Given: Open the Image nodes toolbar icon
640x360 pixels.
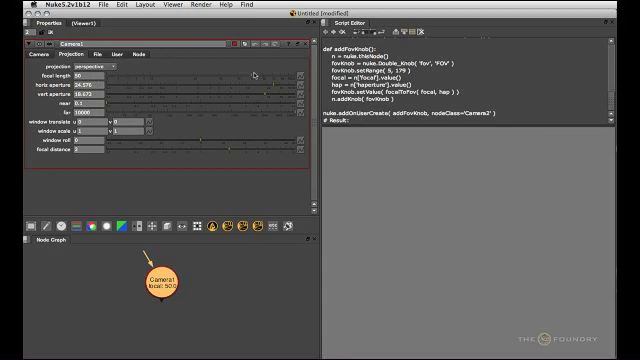Looking at the screenshot, I should pos(31,226).
